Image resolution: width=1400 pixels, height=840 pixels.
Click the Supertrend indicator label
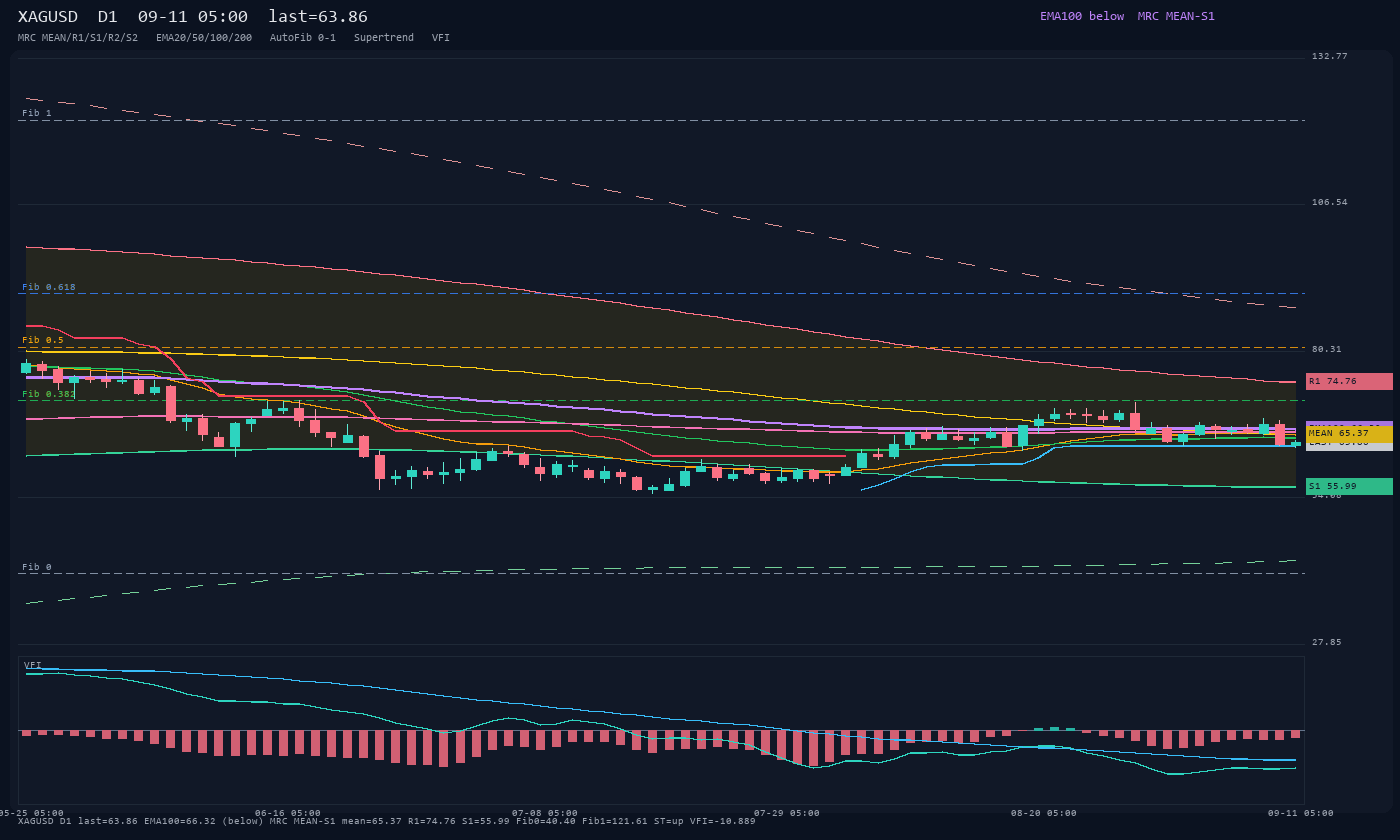(384, 38)
